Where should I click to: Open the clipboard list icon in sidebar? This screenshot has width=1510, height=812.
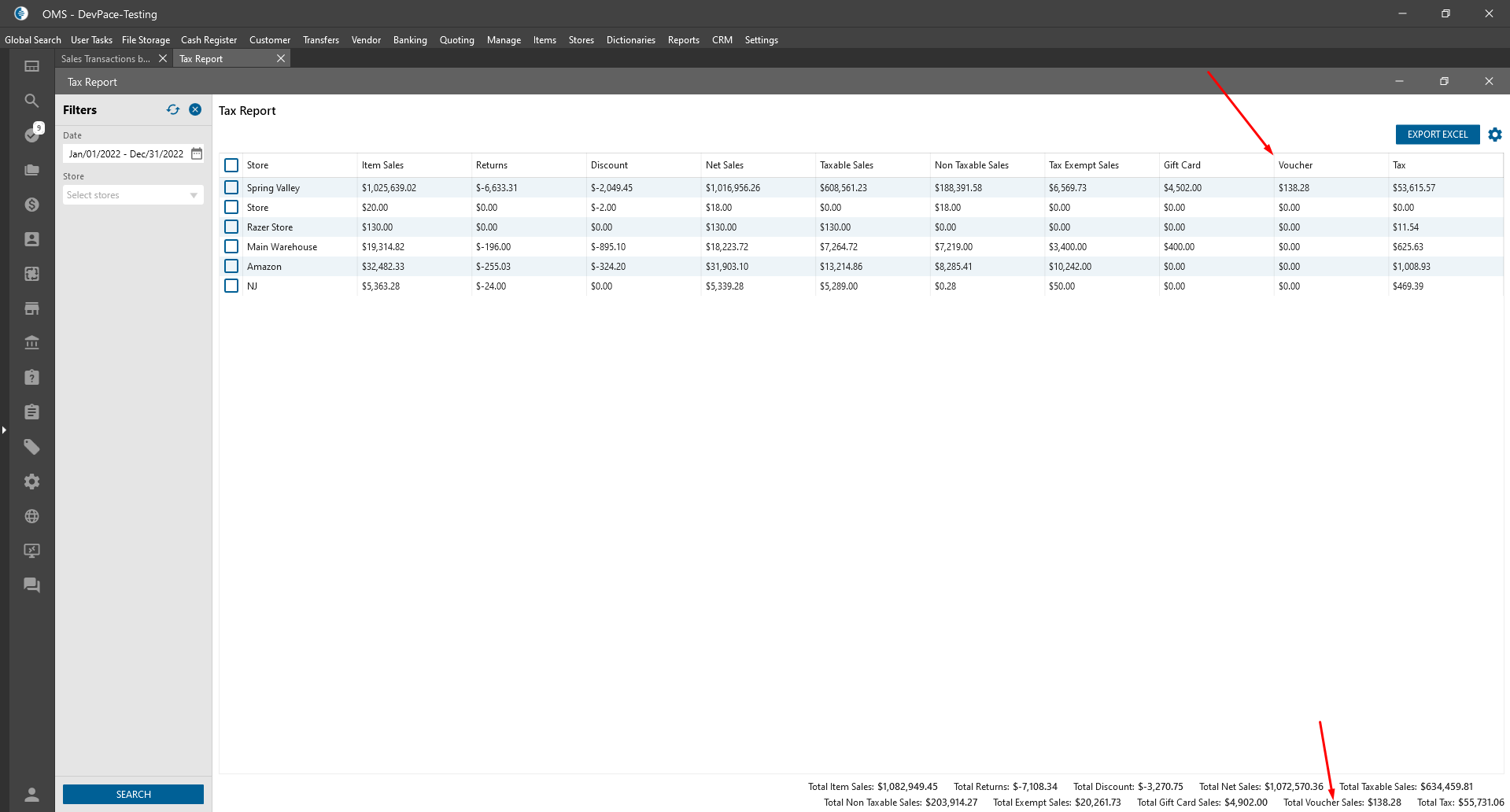tap(31, 412)
